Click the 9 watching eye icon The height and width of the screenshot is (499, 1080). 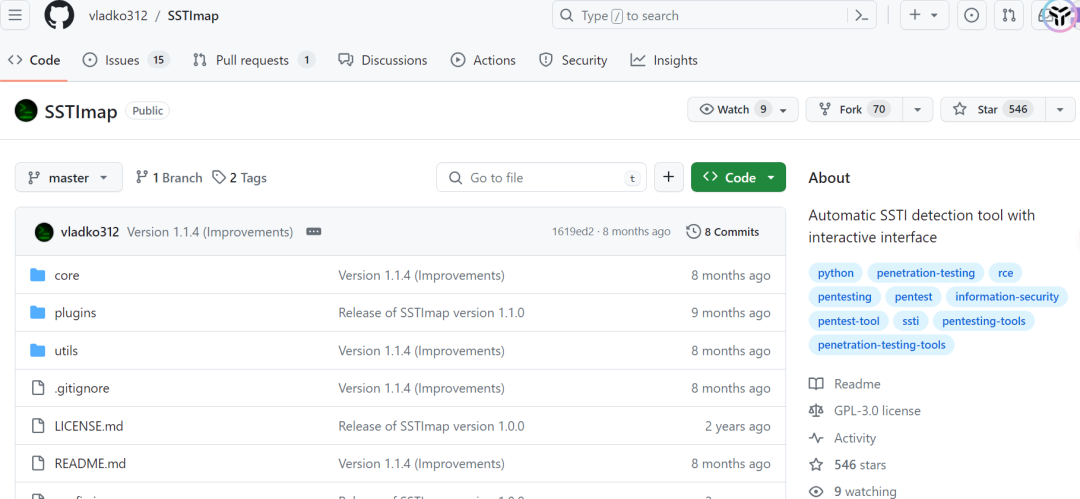coord(816,492)
